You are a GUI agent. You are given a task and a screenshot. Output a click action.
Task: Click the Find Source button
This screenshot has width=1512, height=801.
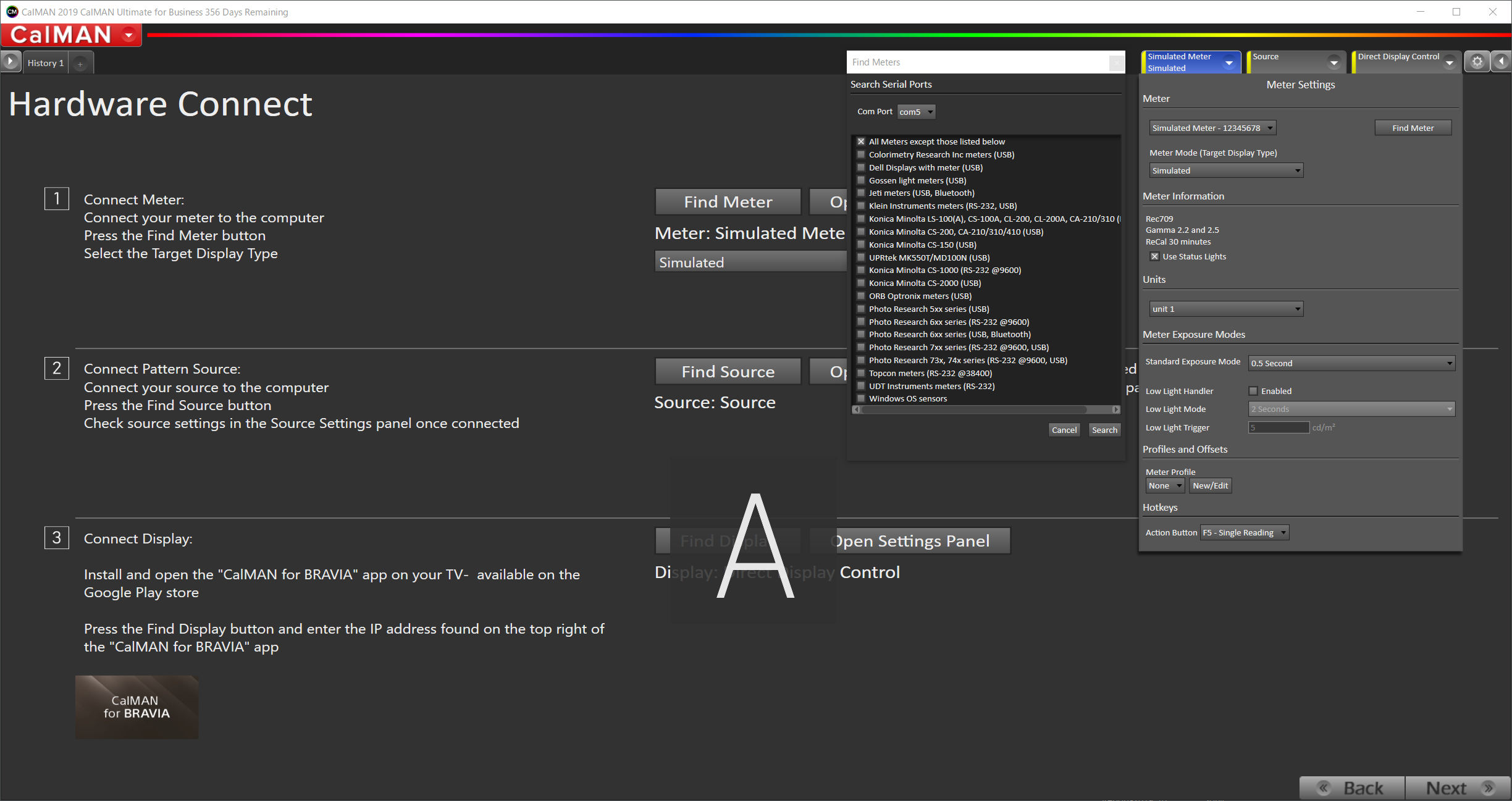click(x=728, y=372)
